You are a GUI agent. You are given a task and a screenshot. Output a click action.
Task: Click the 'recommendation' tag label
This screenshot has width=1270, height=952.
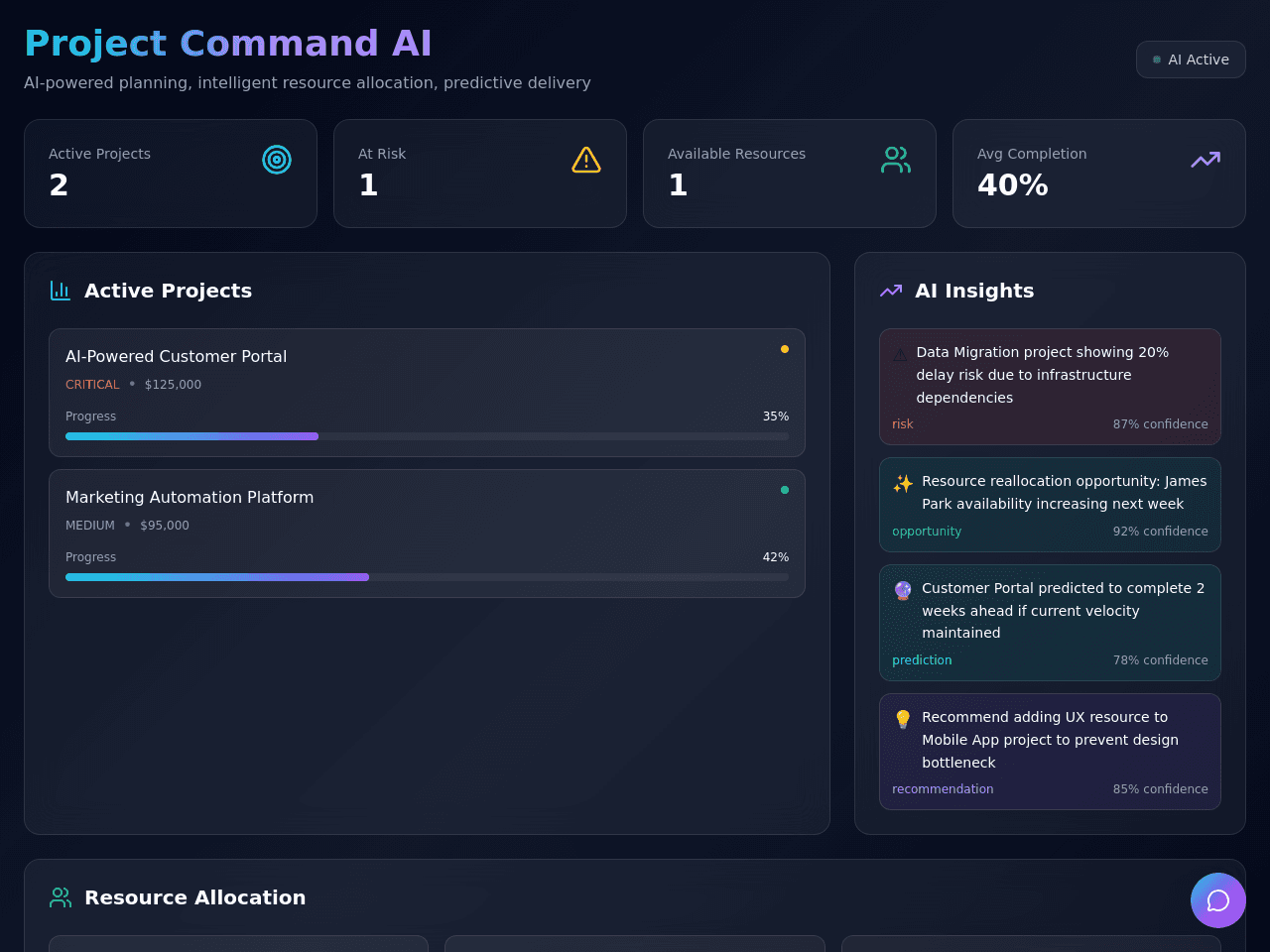coord(943,789)
